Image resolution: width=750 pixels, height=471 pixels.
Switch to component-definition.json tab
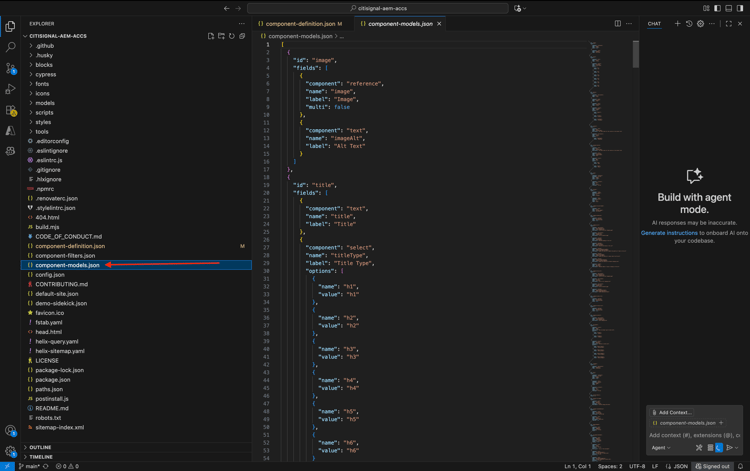(x=300, y=23)
